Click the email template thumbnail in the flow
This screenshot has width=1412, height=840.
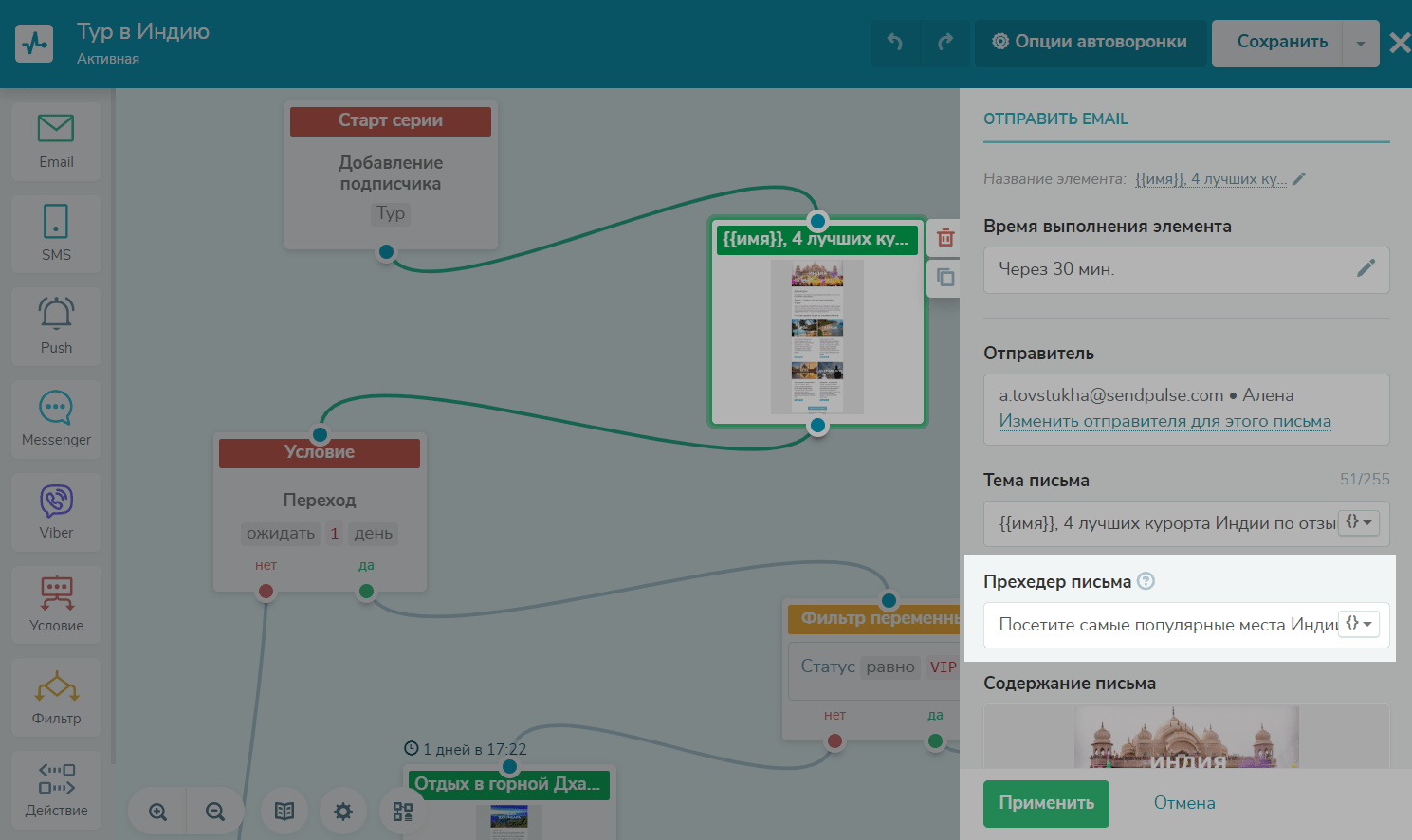[x=817, y=337]
